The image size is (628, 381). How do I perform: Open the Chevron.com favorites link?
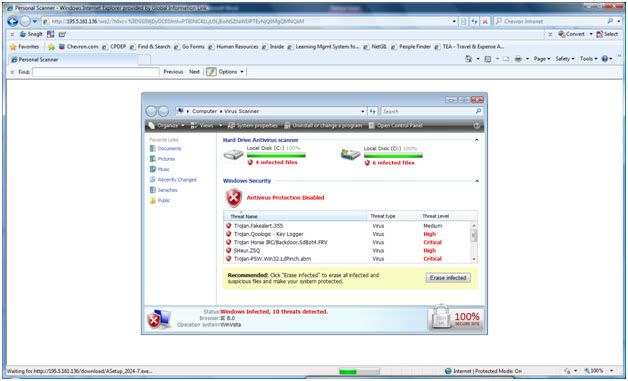tap(78, 46)
